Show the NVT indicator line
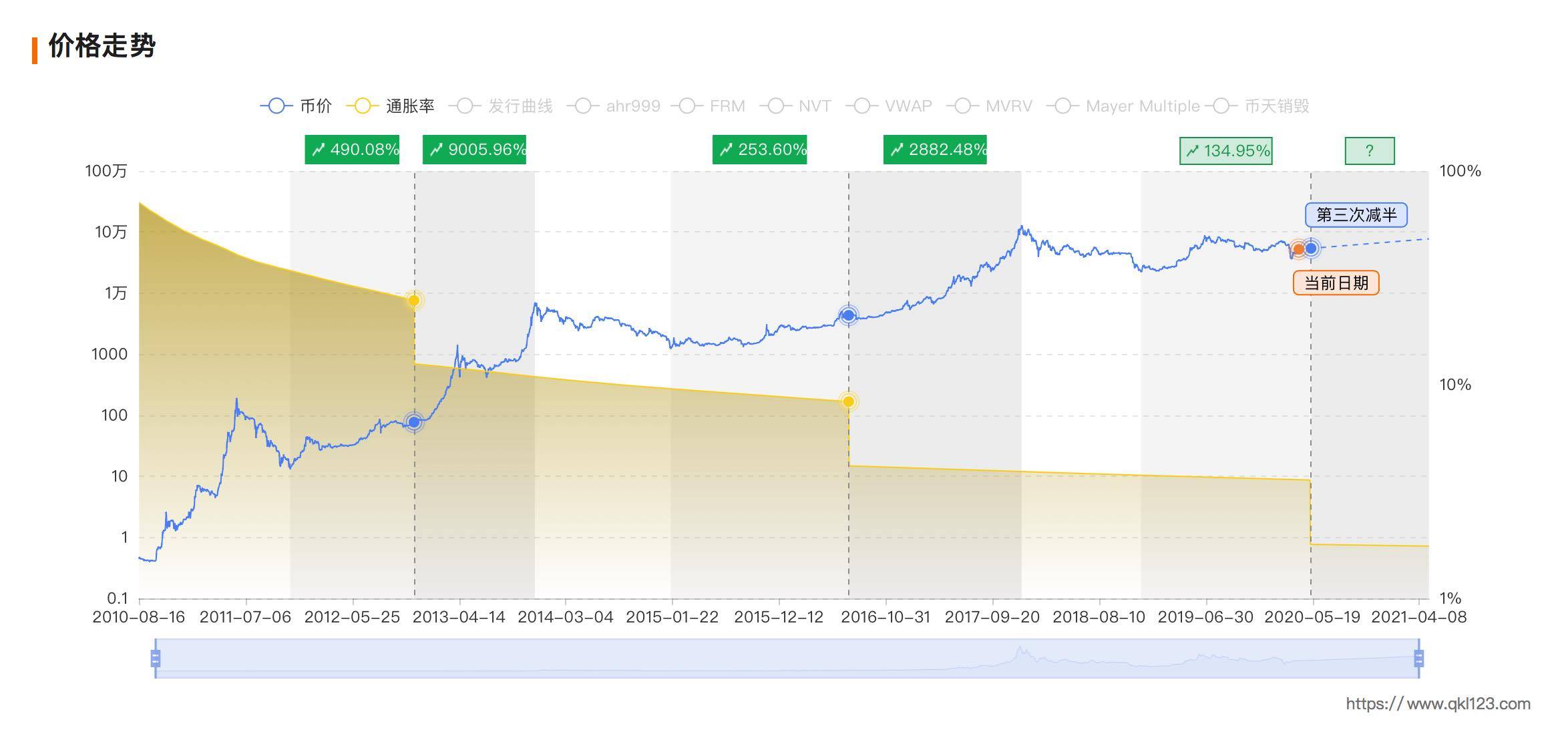The image size is (1568, 732). point(799,106)
